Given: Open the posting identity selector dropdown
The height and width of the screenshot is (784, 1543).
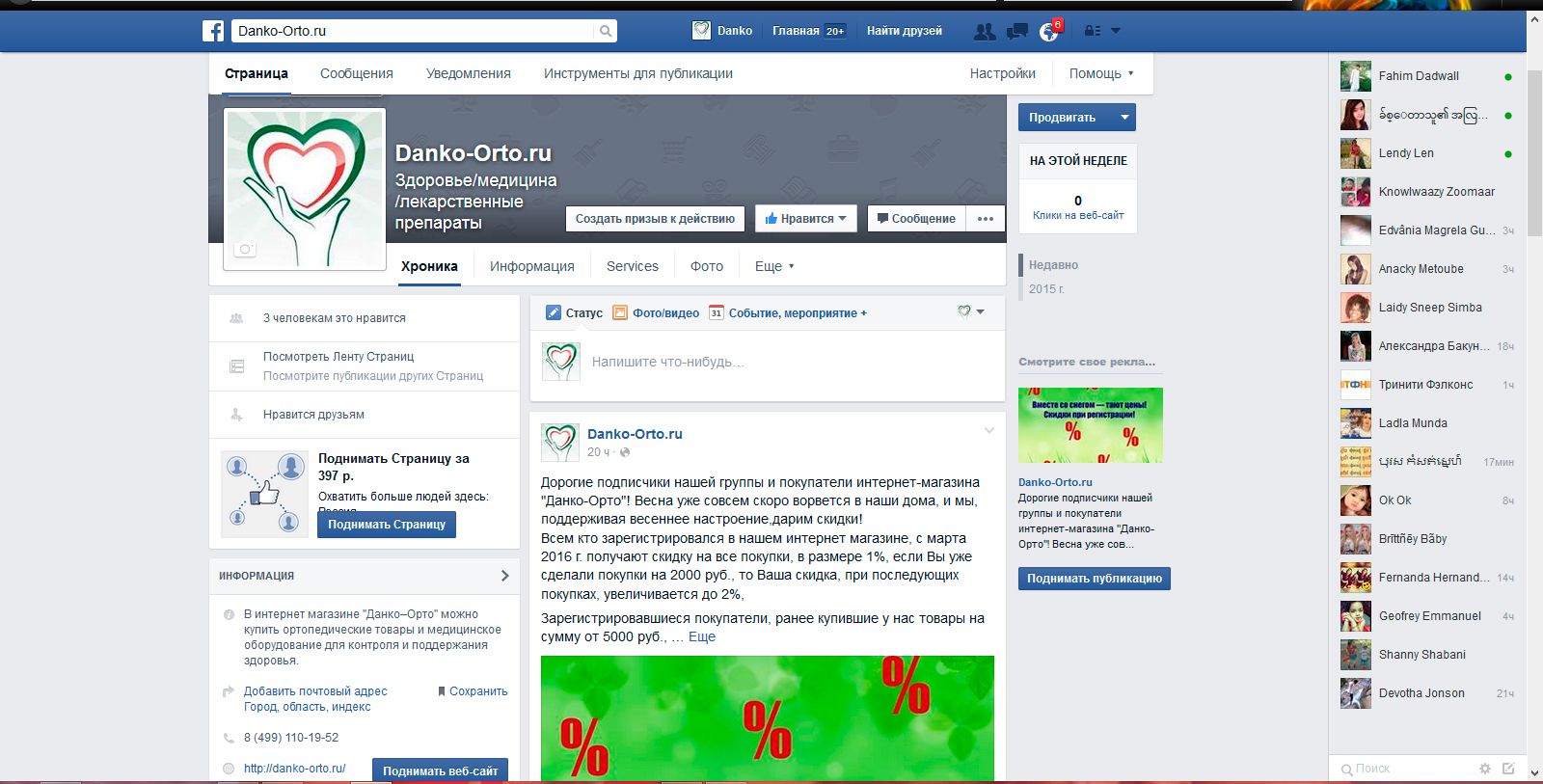Looking at the screenshot, I should pos(971,311).
